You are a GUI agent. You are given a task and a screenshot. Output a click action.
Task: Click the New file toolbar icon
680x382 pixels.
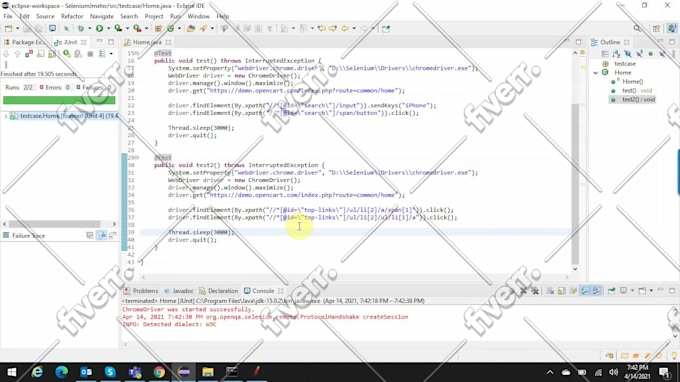pyautogui.click(x=9, y=29)
